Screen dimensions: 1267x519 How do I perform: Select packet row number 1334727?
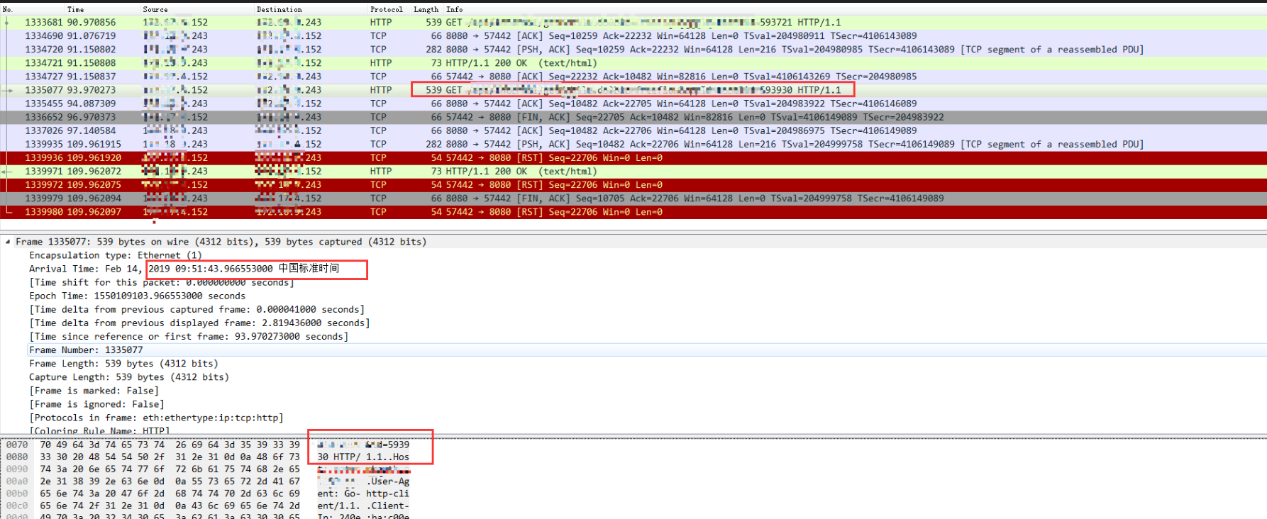pyautogui.click(x=633, y=76)
